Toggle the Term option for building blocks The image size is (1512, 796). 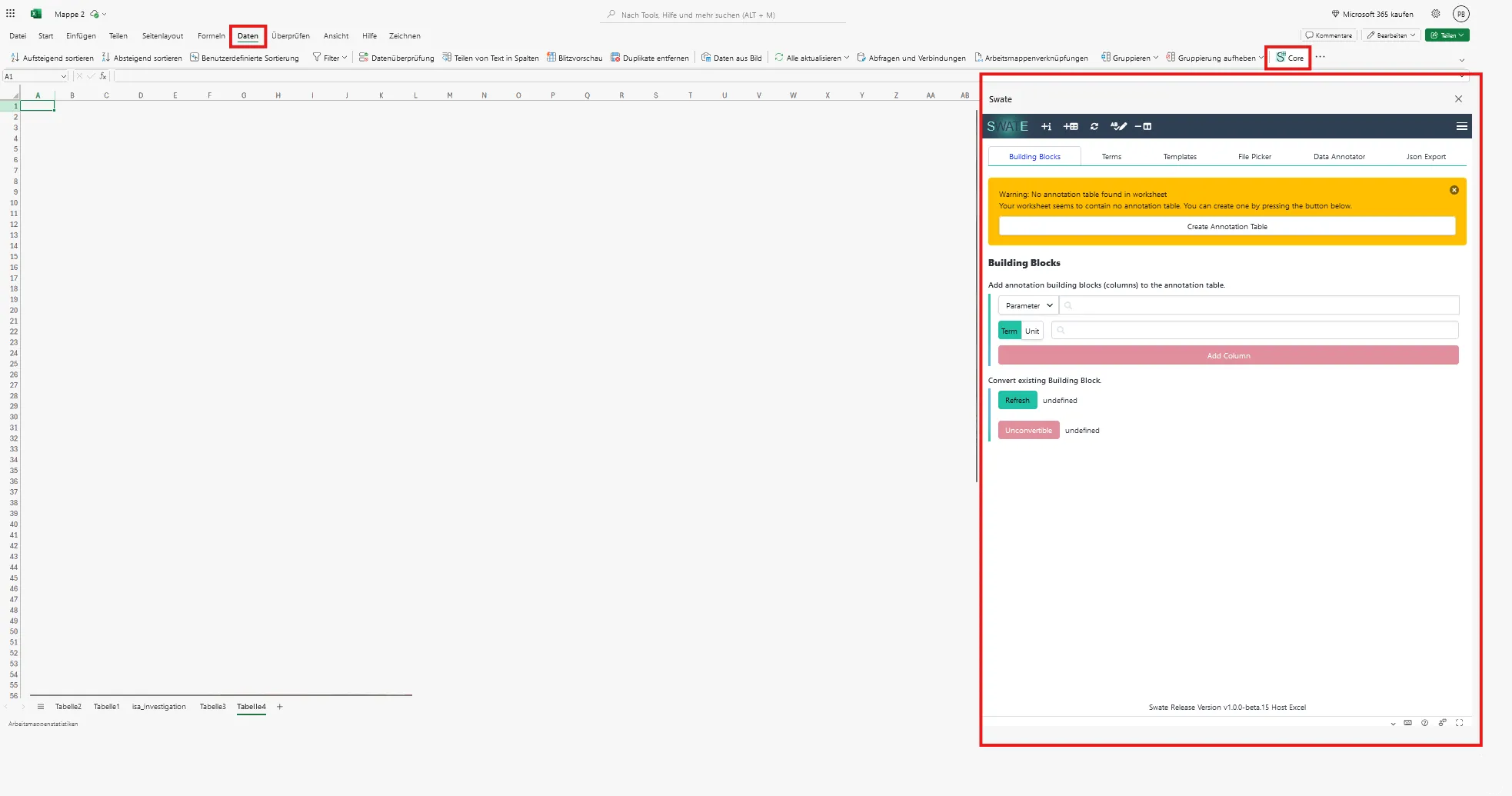[1009, 330]
